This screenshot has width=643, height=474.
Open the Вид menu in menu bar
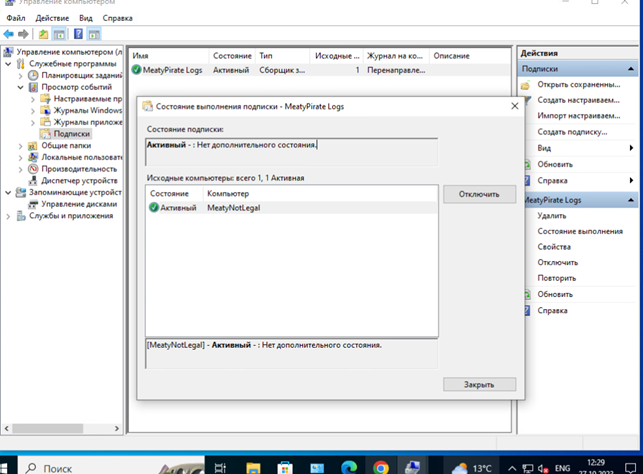click(x=86, y=18)
